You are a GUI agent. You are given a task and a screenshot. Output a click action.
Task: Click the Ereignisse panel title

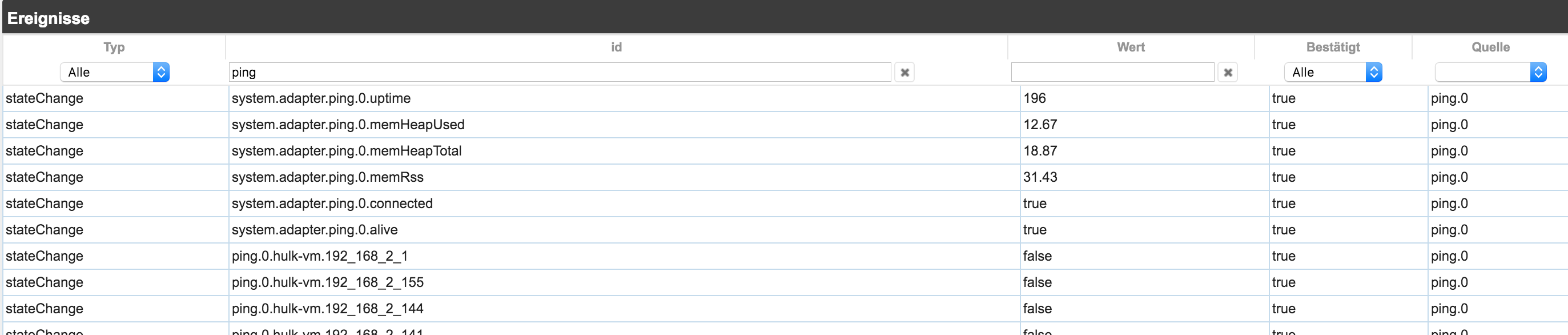tap(48, 18)
